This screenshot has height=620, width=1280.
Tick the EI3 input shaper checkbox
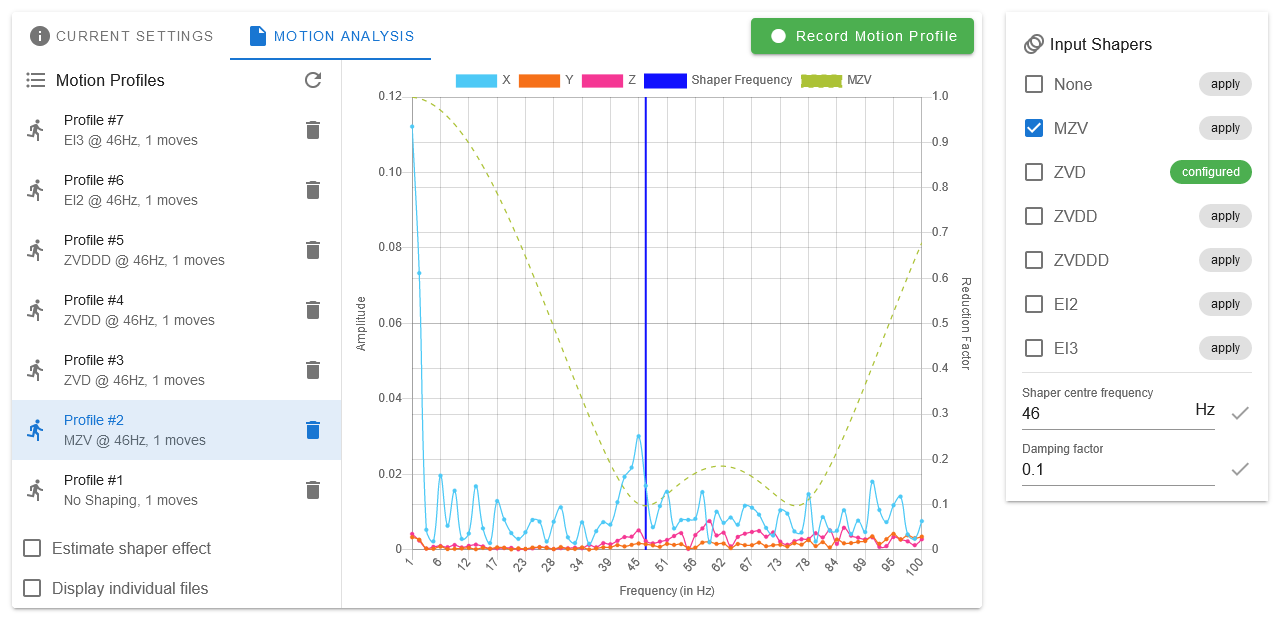pos(1034,348)
